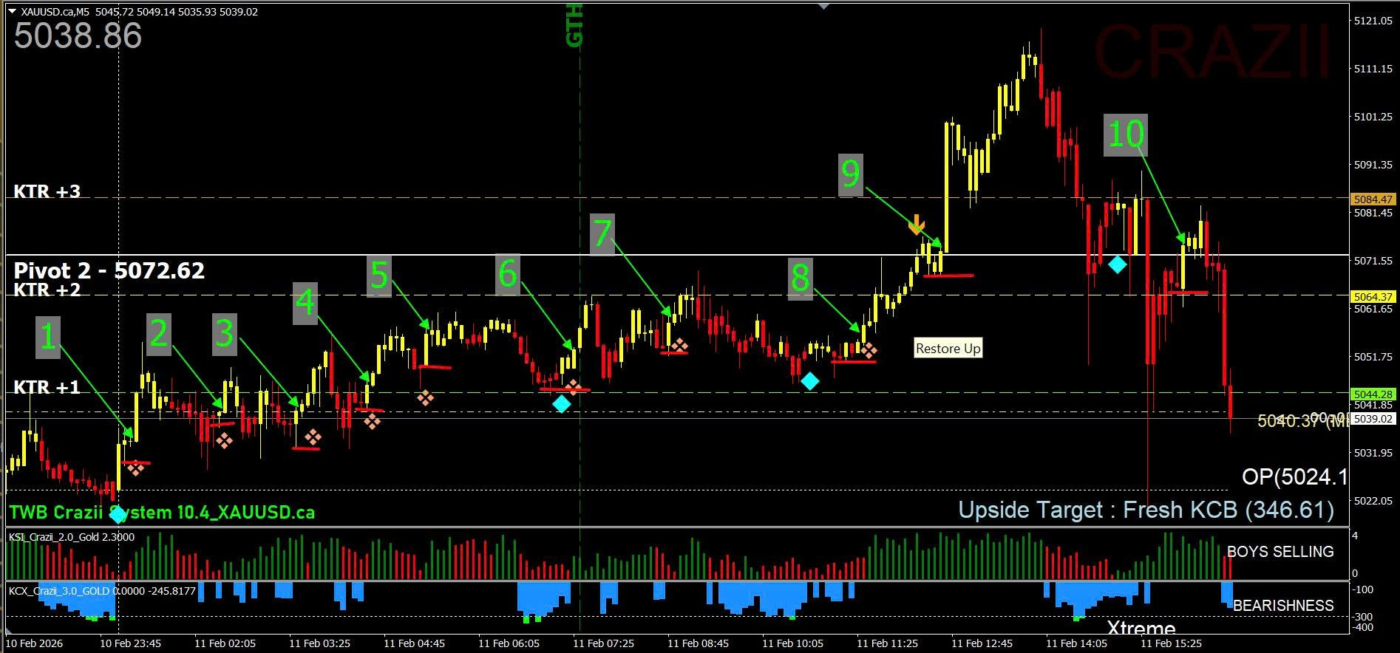Click the cyan diamond below marker 6
1400x653 pixels.
562,404
